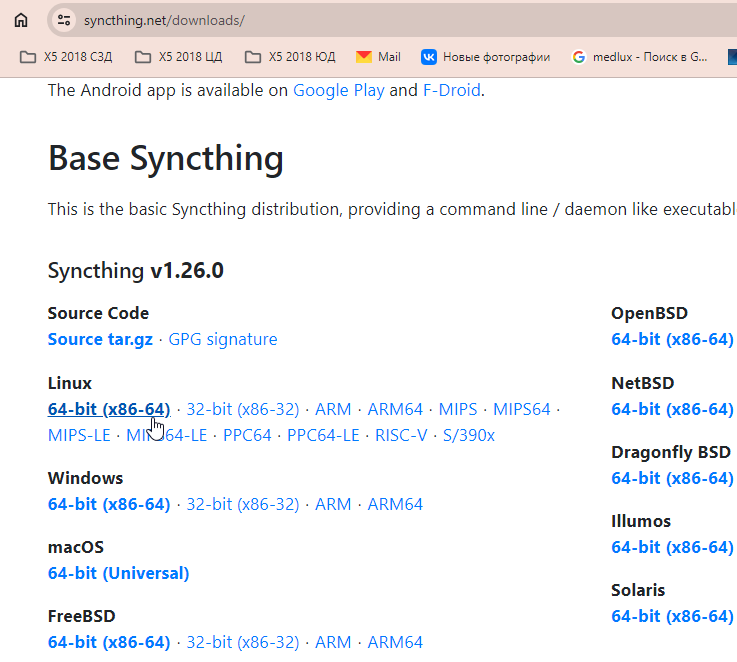
Task: Open the VK Новые фотографии bookmark
Action: [x=486, y=57]
